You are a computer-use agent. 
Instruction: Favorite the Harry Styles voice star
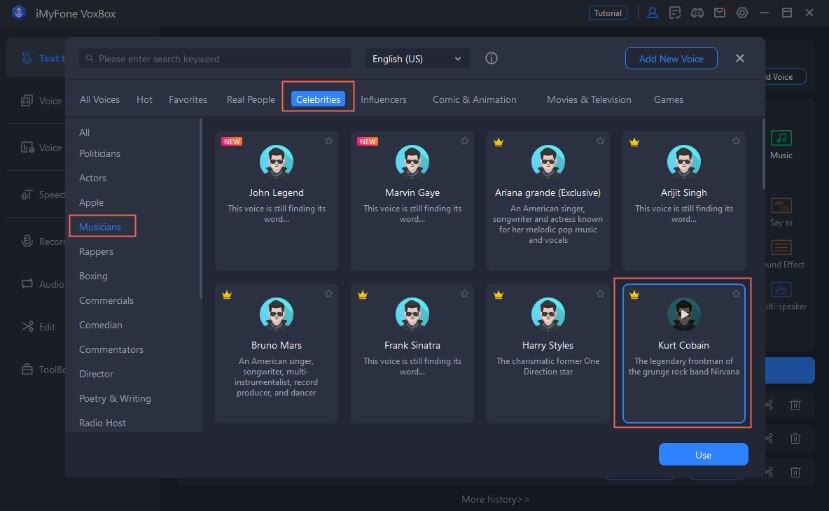tap(600, 293)
